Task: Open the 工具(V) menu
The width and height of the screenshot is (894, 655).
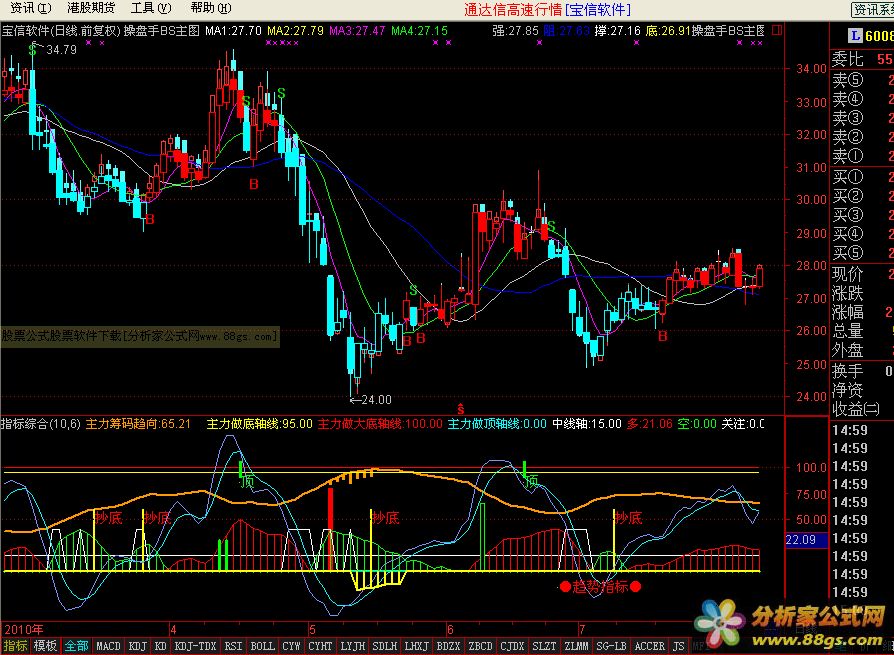Action: coord(151,8)
